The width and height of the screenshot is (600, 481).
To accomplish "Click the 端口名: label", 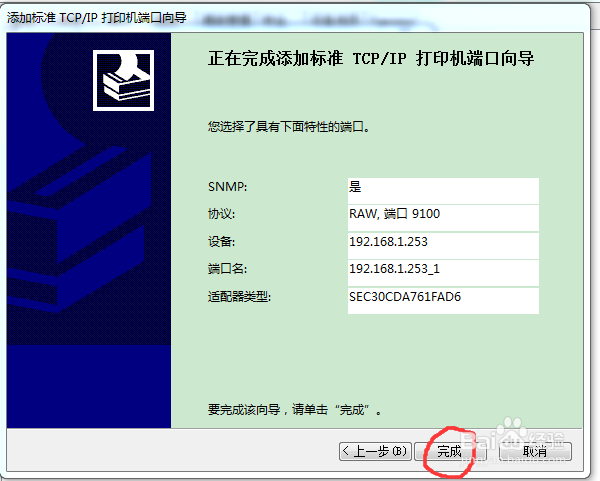I will [x=227, y=269].
